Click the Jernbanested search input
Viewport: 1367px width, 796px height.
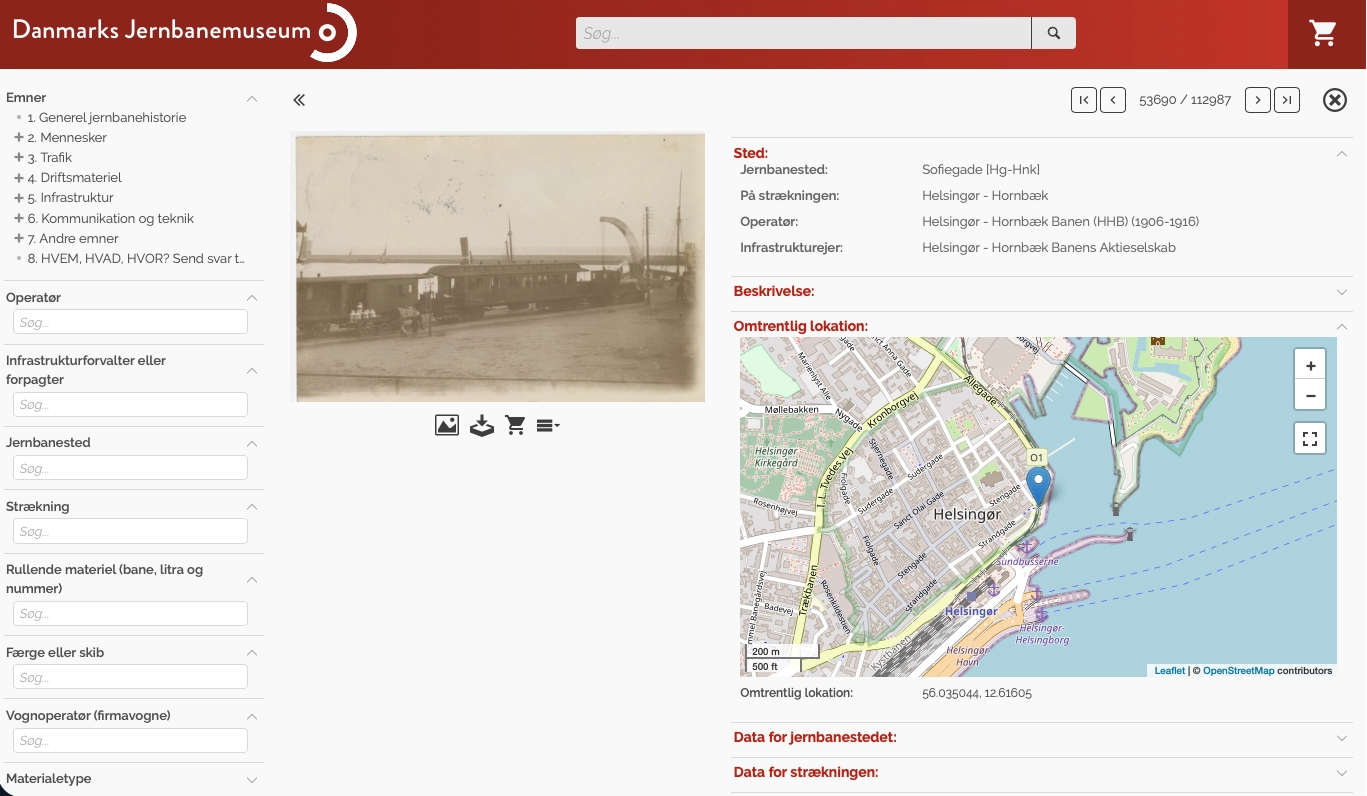130,468
